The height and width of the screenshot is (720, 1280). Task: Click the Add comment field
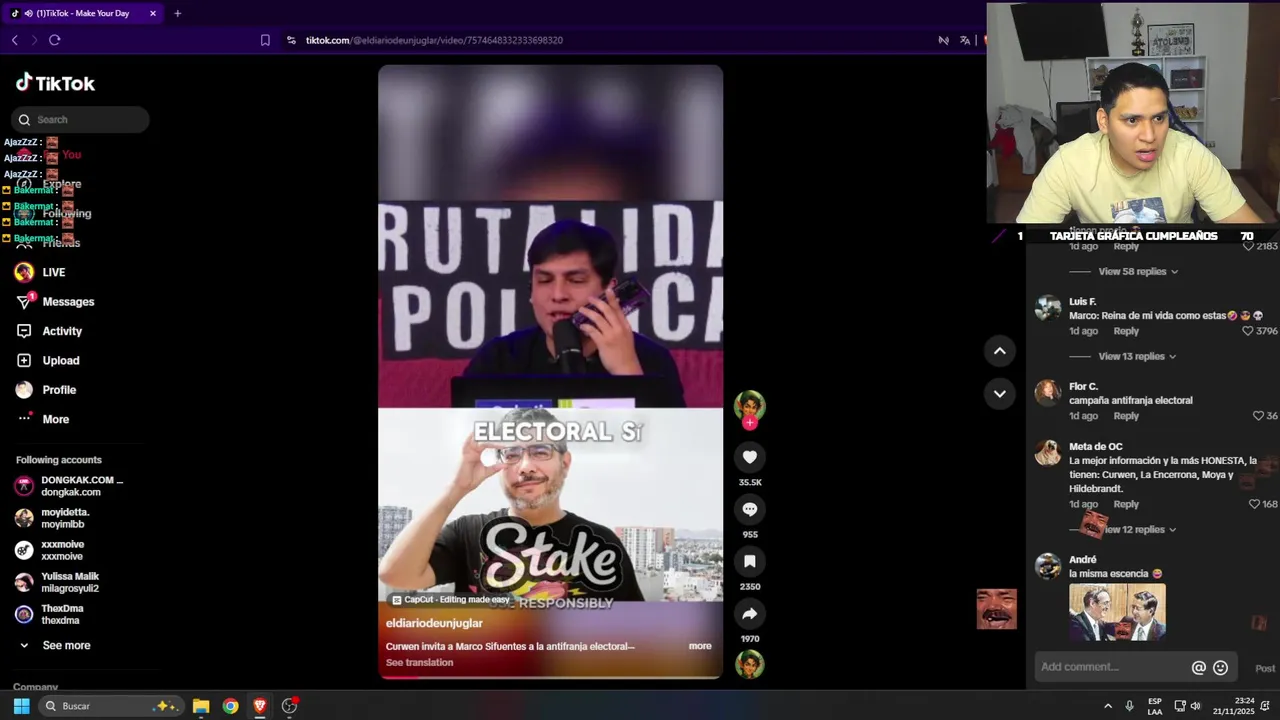pos(1112,667)
